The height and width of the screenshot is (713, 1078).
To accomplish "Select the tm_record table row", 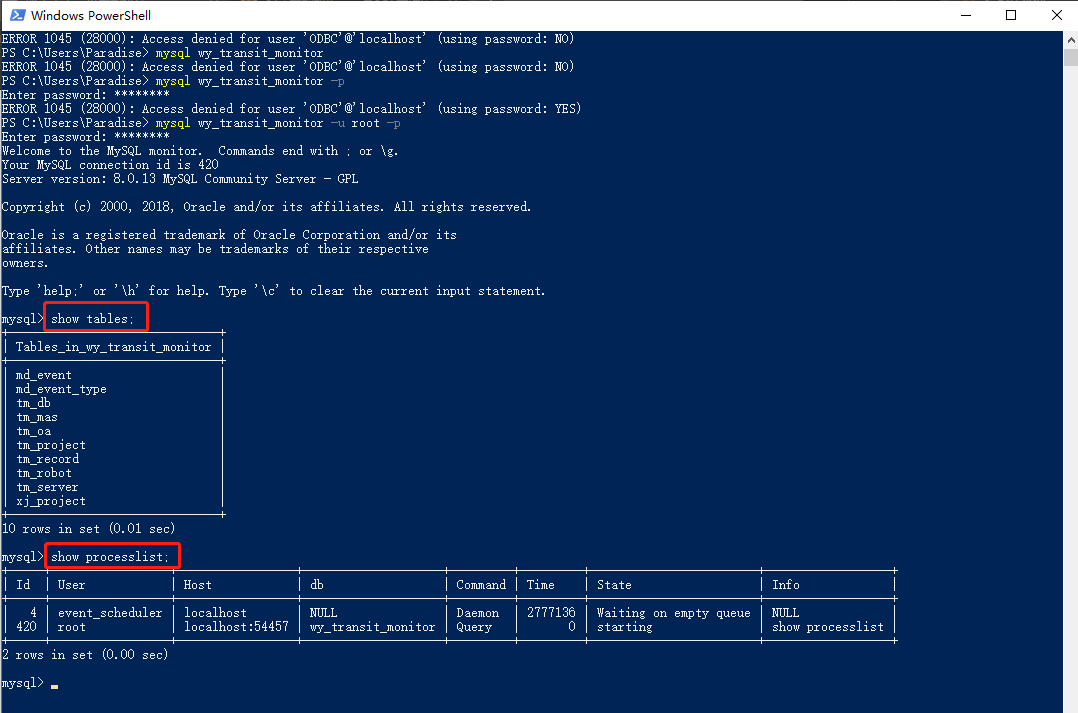I will pyautogui.click(x=47, y=459).
